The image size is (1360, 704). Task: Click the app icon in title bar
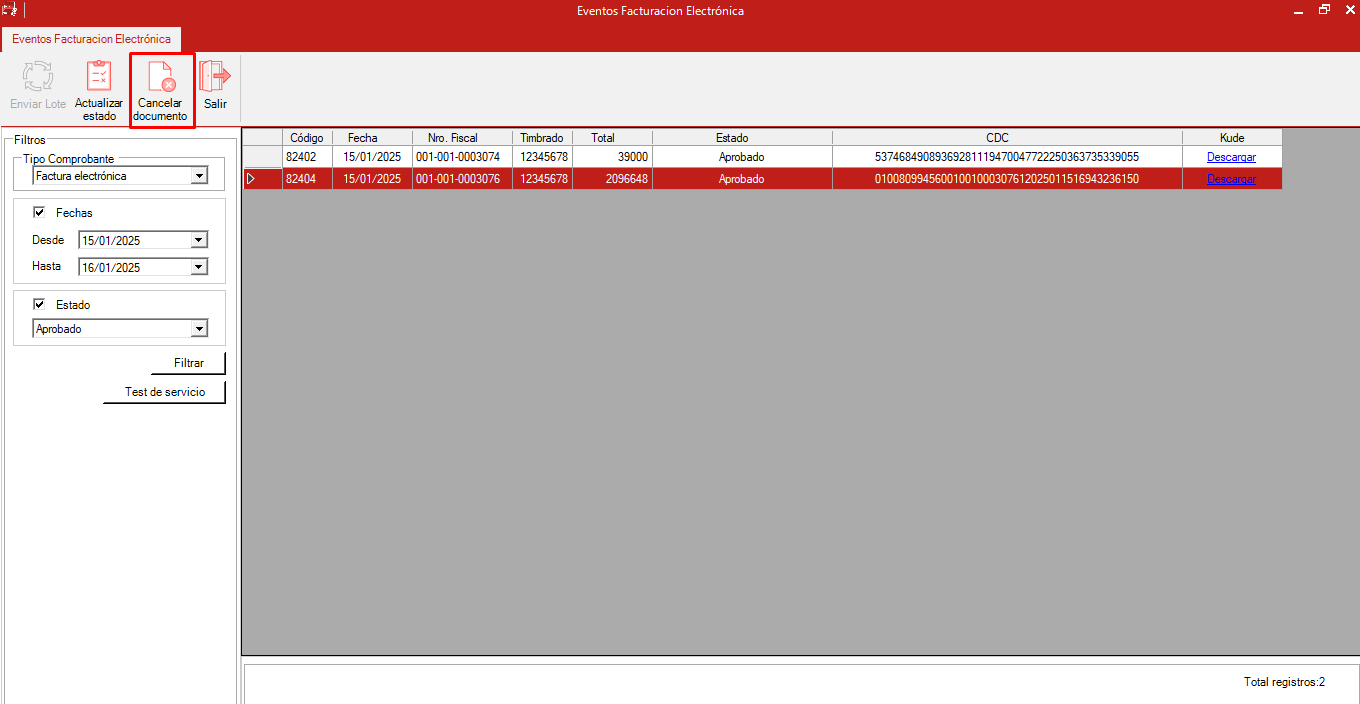tap(10, 11)
